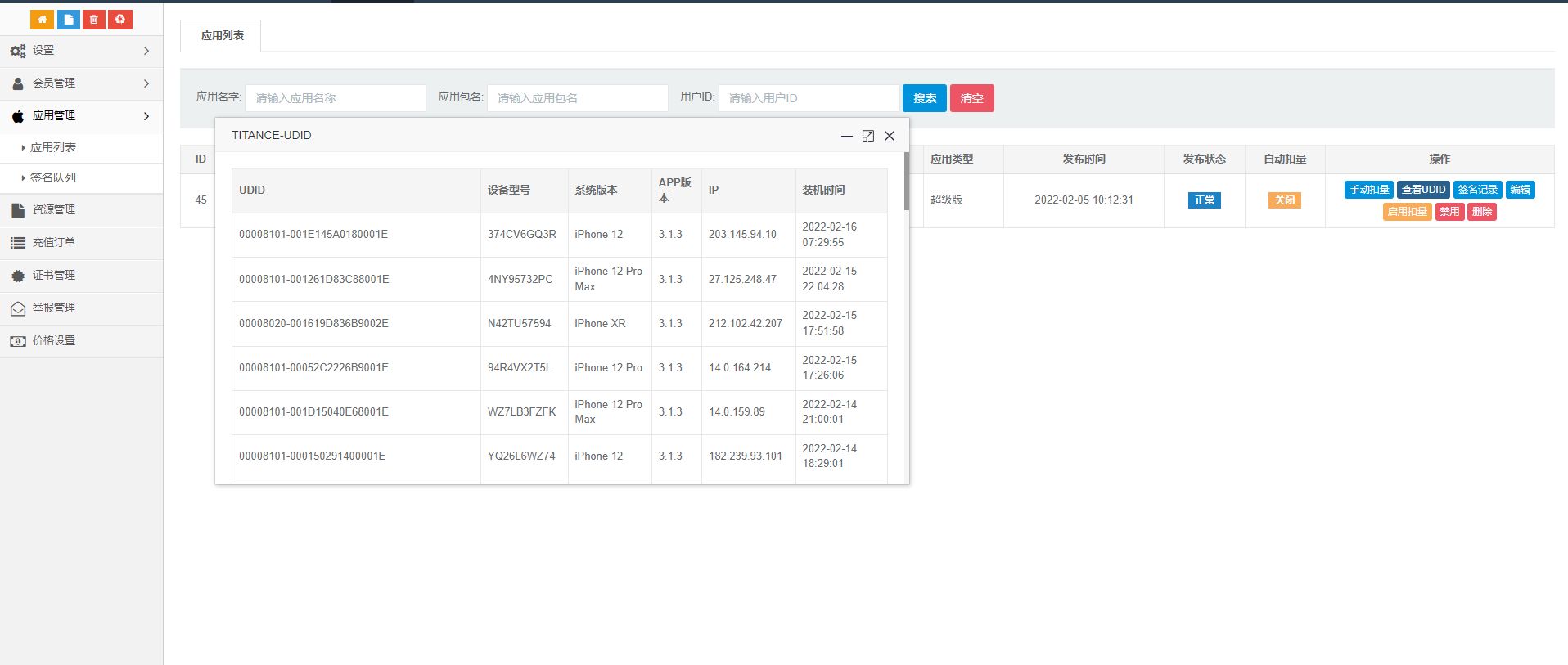Viewport: 1568px width, 665px height.
Task: Click the gears icon beside 设置
Action: click(x=18, y=51)
